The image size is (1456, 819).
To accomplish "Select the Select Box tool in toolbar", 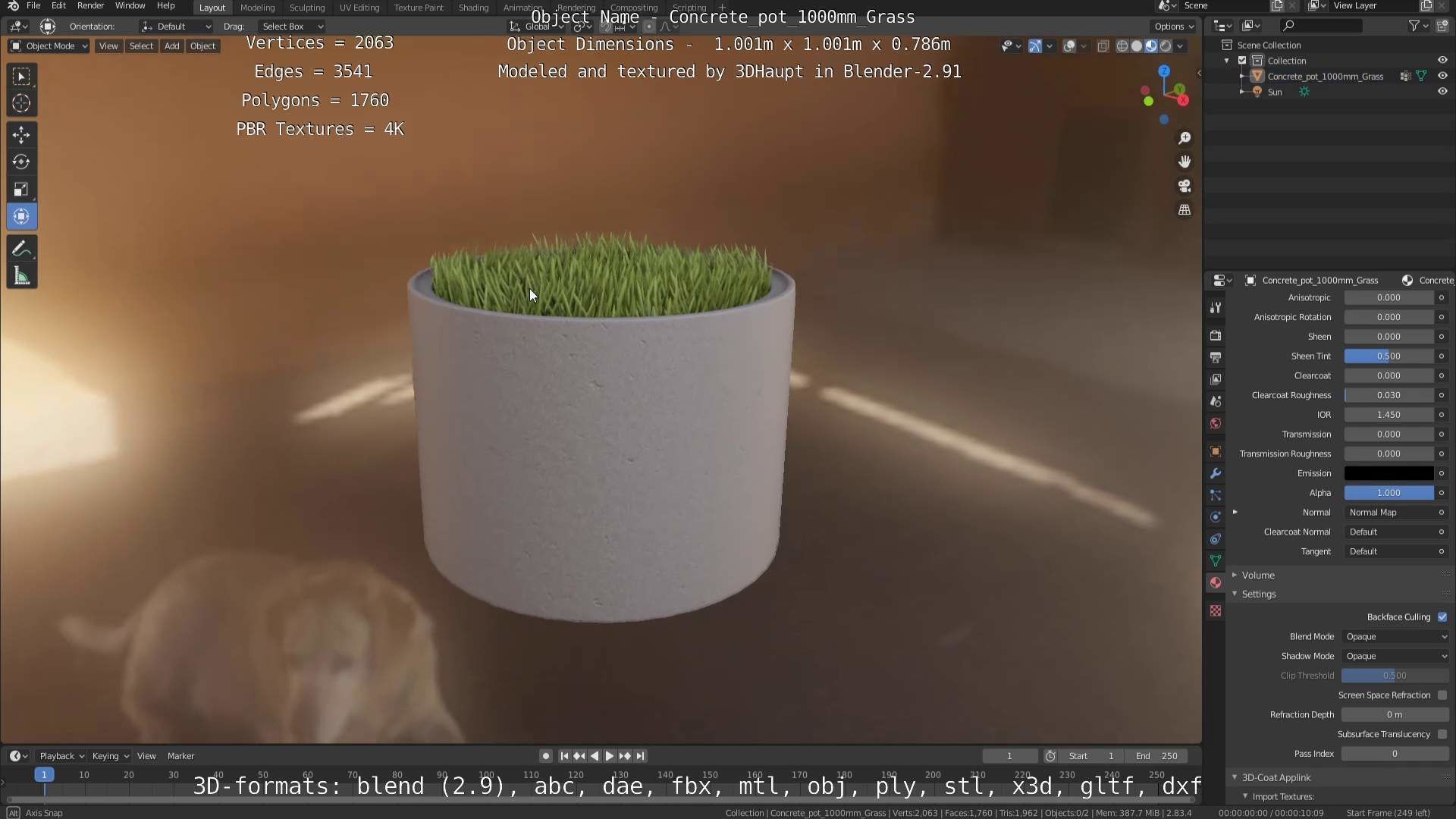I will point(21,76).
